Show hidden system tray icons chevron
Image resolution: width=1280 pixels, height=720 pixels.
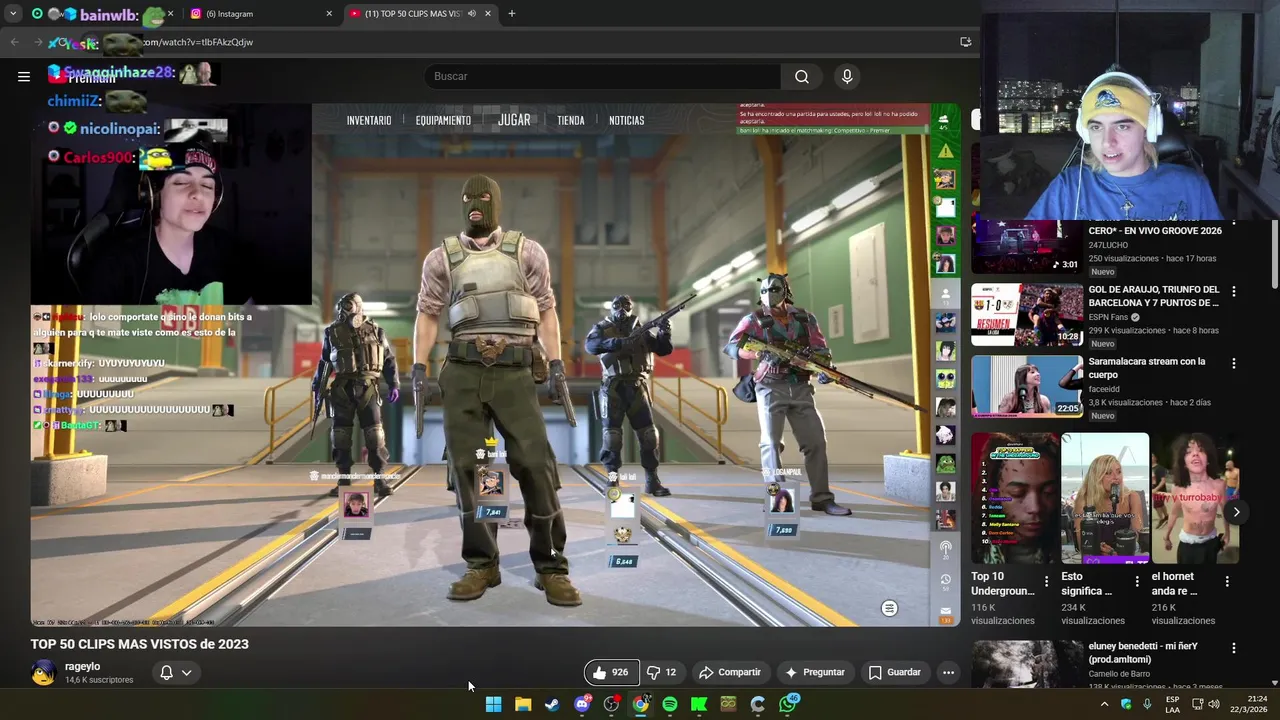[x=1104, y=704]
